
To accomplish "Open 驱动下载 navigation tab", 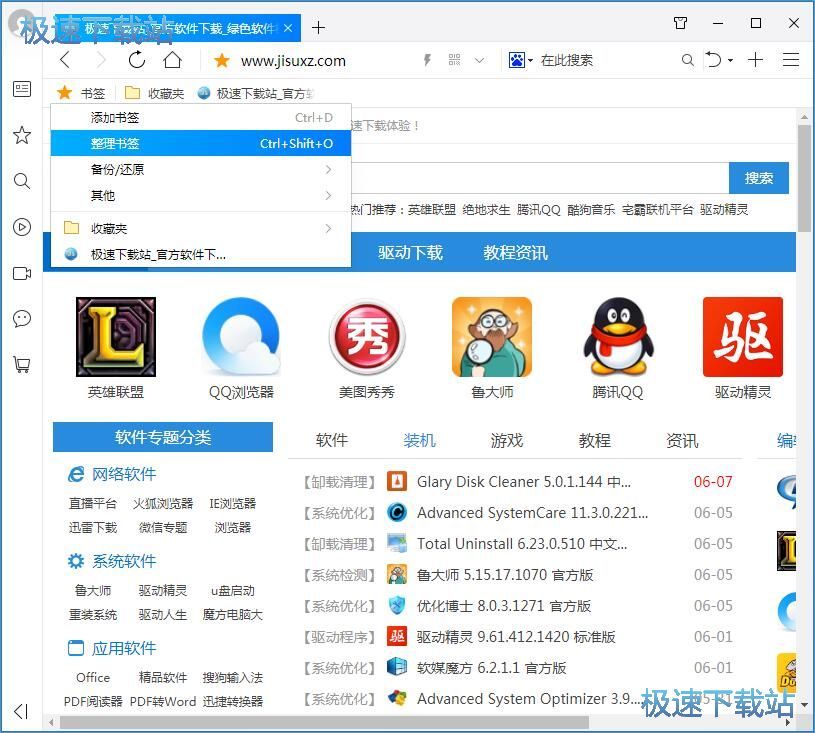I will (410, 253).
